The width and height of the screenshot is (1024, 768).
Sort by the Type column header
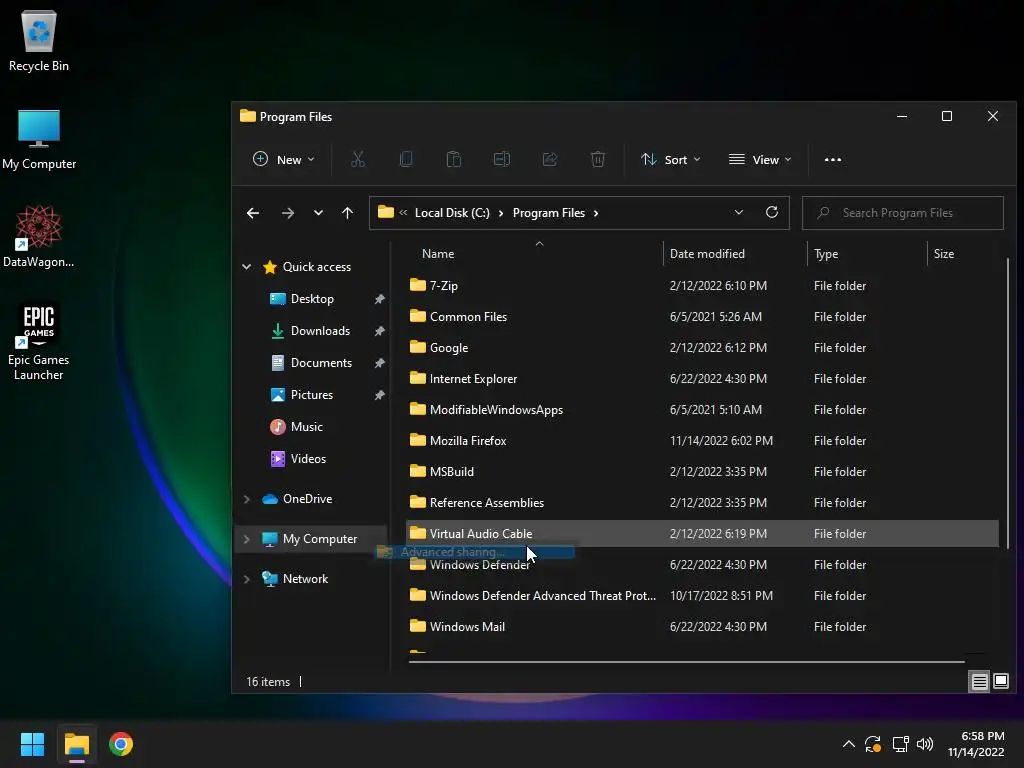825,254
